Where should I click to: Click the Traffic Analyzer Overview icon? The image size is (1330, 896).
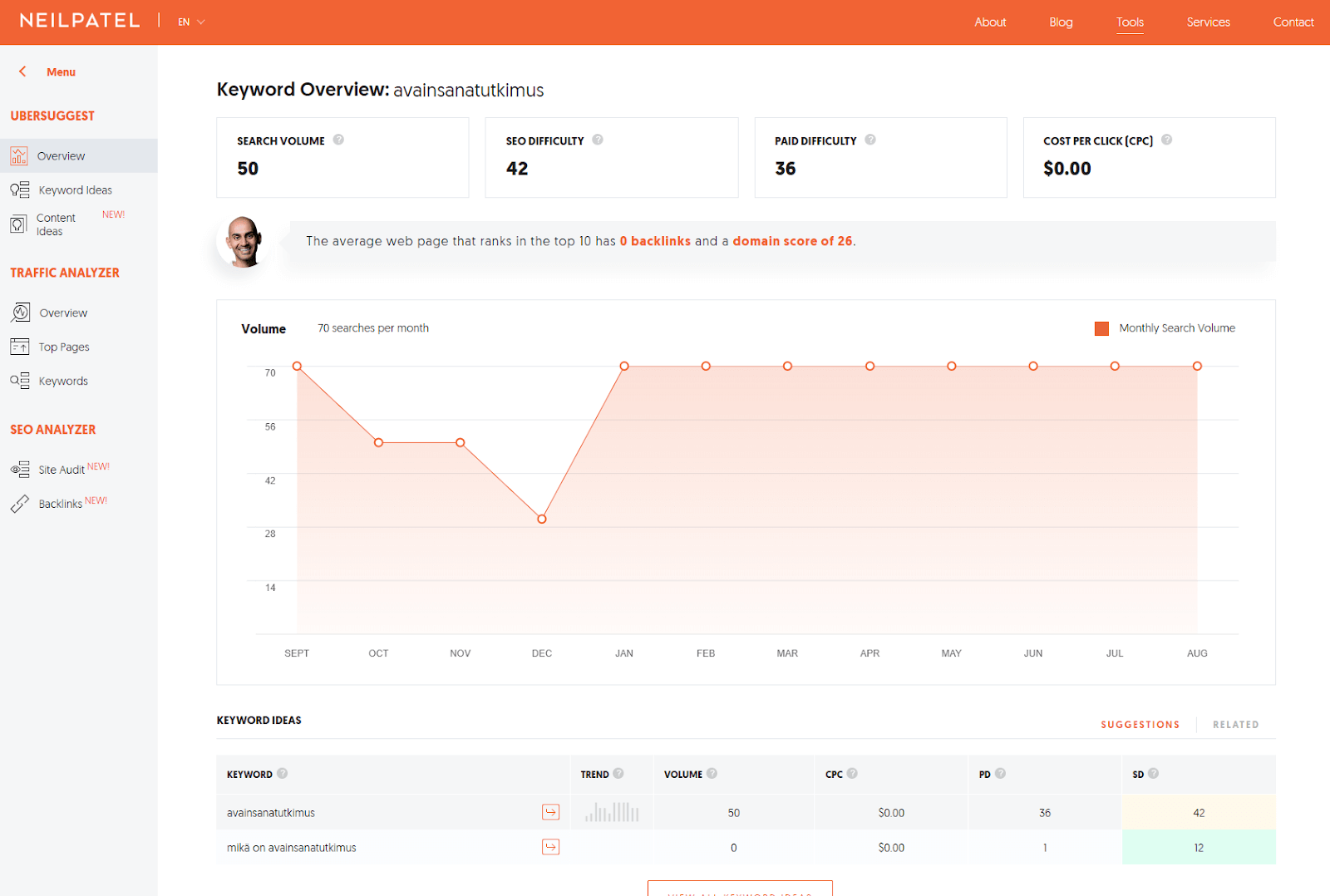click(21, 313)
